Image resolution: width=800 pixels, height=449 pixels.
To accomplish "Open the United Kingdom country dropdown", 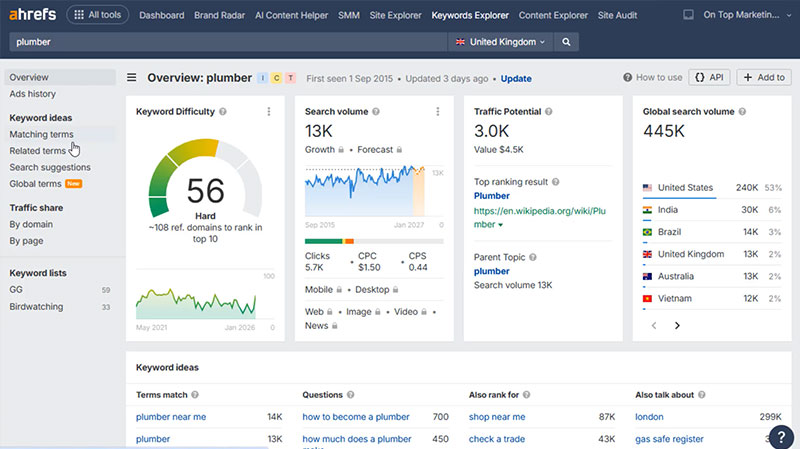I will [x=501, y=42].
